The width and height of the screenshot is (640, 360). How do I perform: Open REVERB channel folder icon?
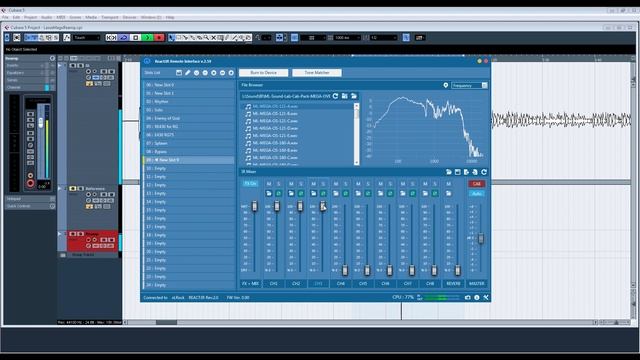[449, 193]
